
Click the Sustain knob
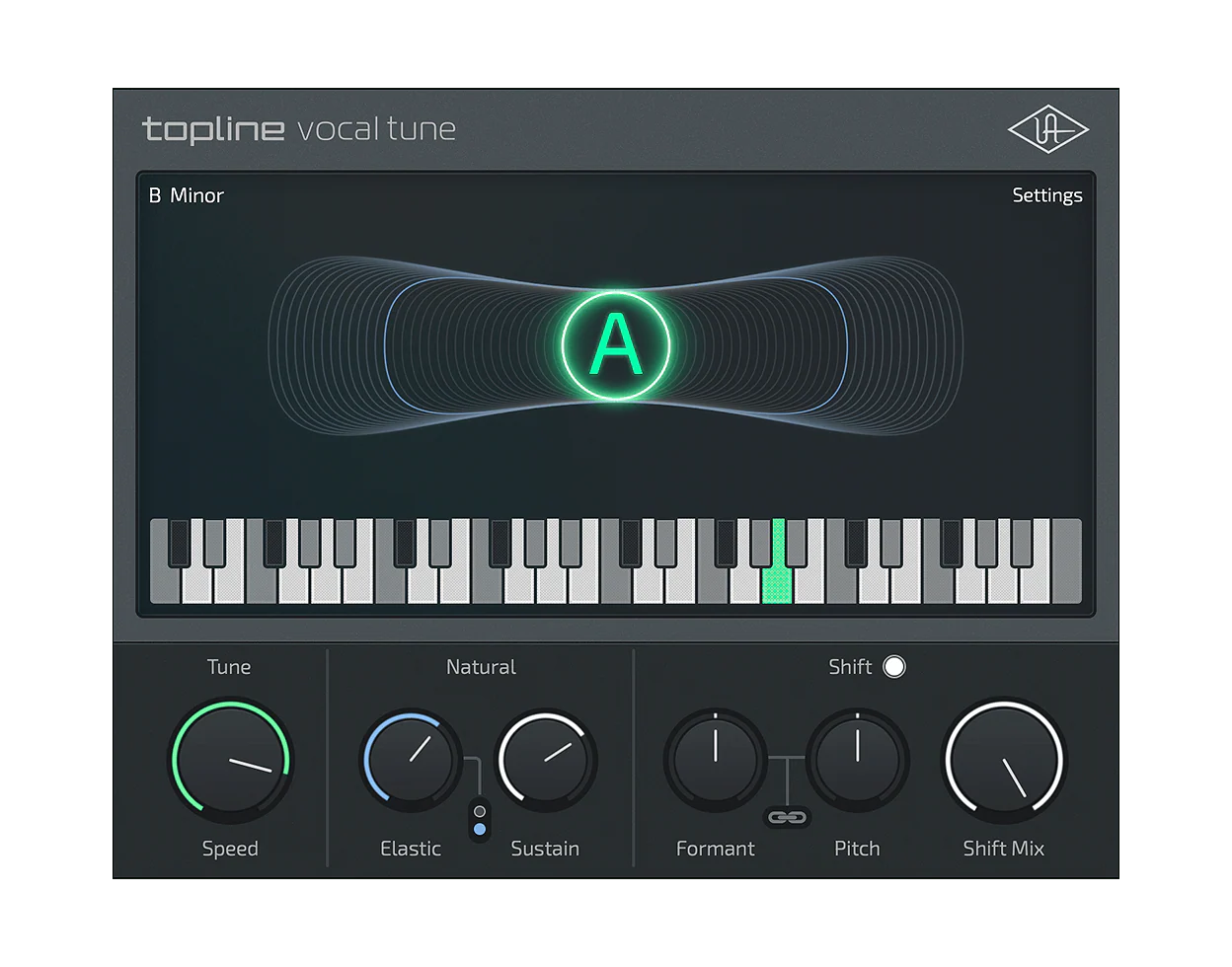click(x=546, y=761)
